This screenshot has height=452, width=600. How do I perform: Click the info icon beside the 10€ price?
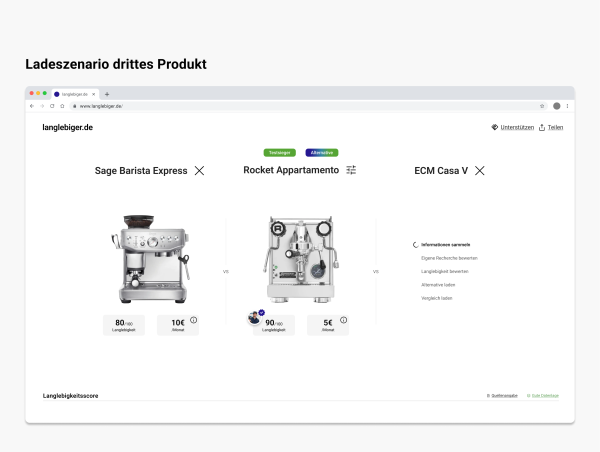193,320
